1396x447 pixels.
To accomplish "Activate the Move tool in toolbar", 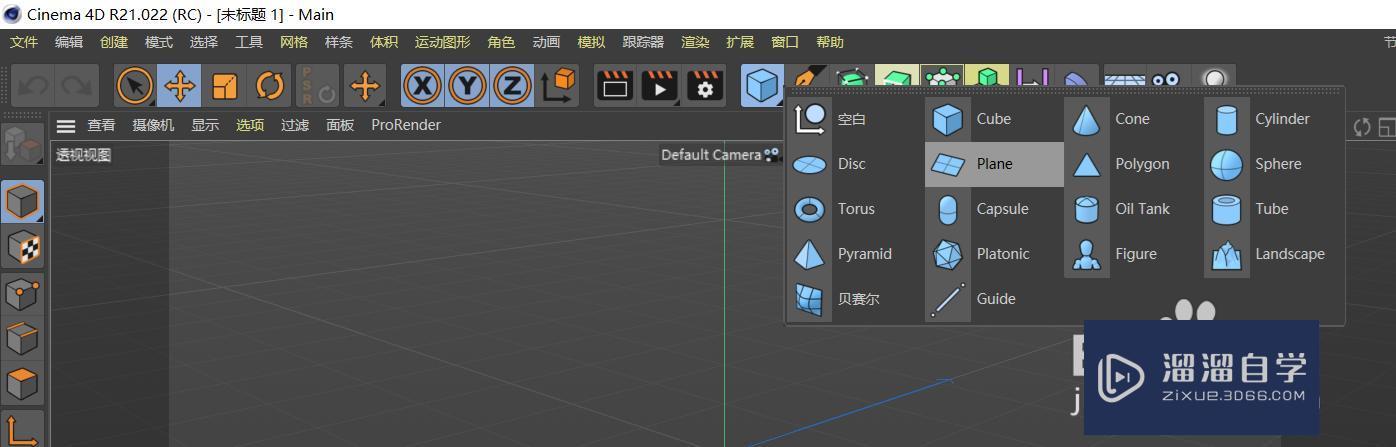I will click(180, 86).
